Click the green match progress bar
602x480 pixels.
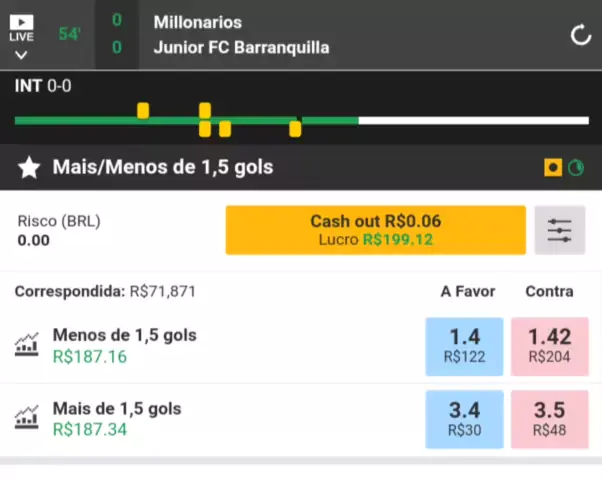click(x=187, y=121)
